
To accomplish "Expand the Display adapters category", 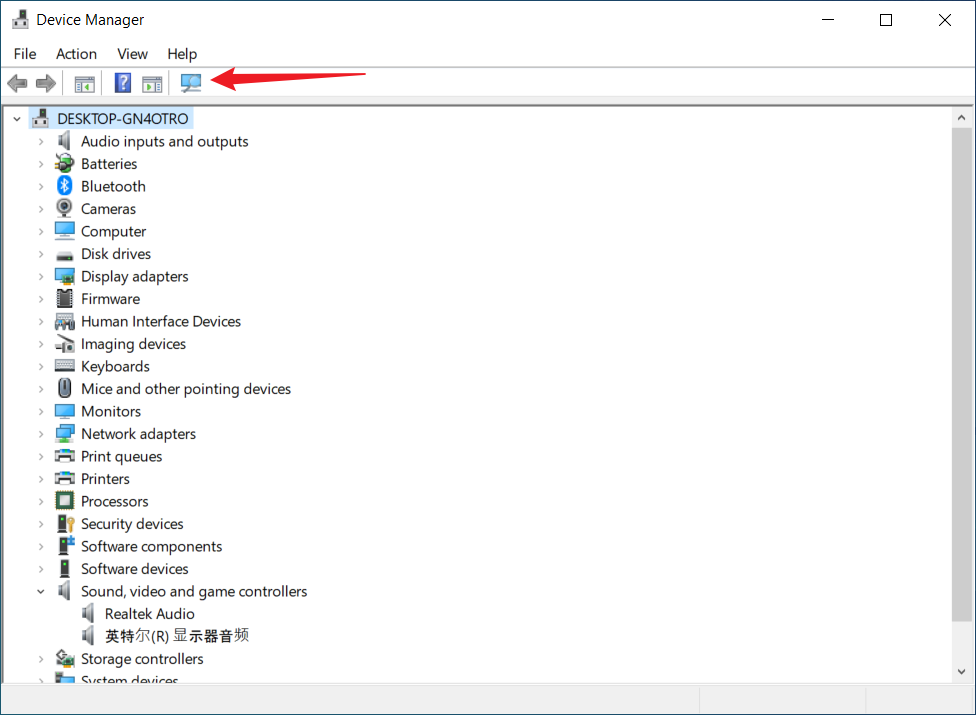I will pos(41,277).
